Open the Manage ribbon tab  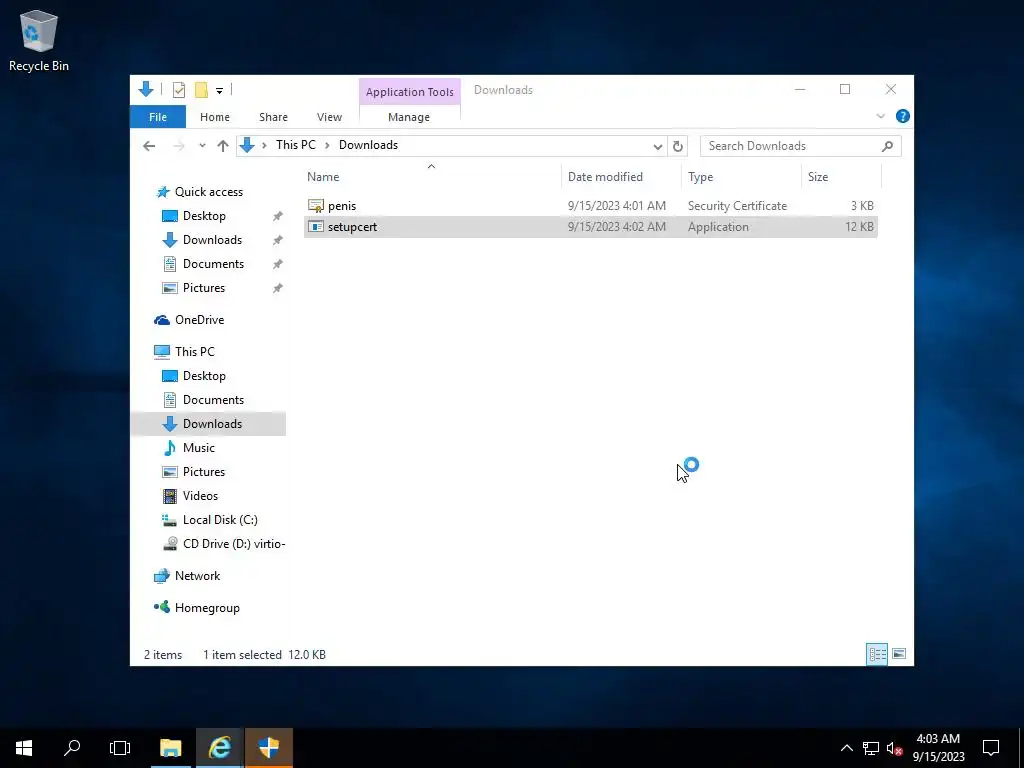409,117
